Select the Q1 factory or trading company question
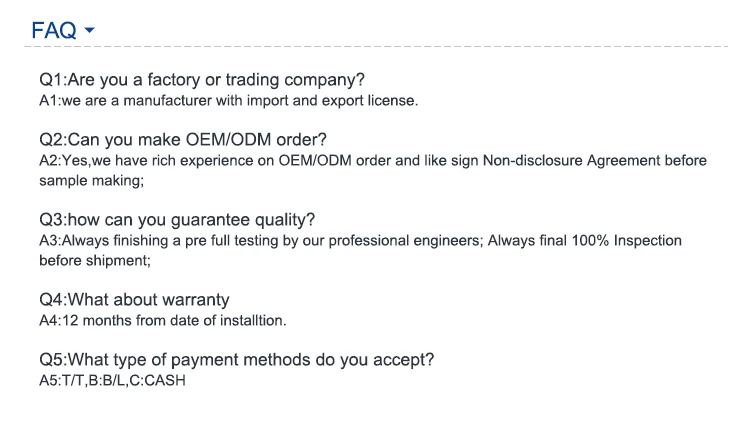The width and height of the screenshot is (750, 432). [201, 79]
